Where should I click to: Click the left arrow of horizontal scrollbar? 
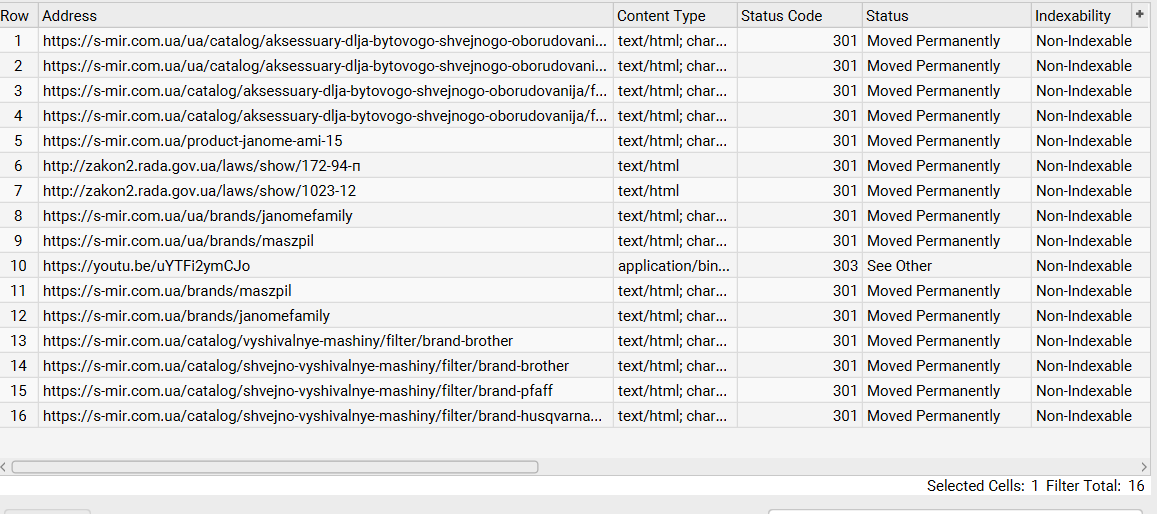coord(5,467)
